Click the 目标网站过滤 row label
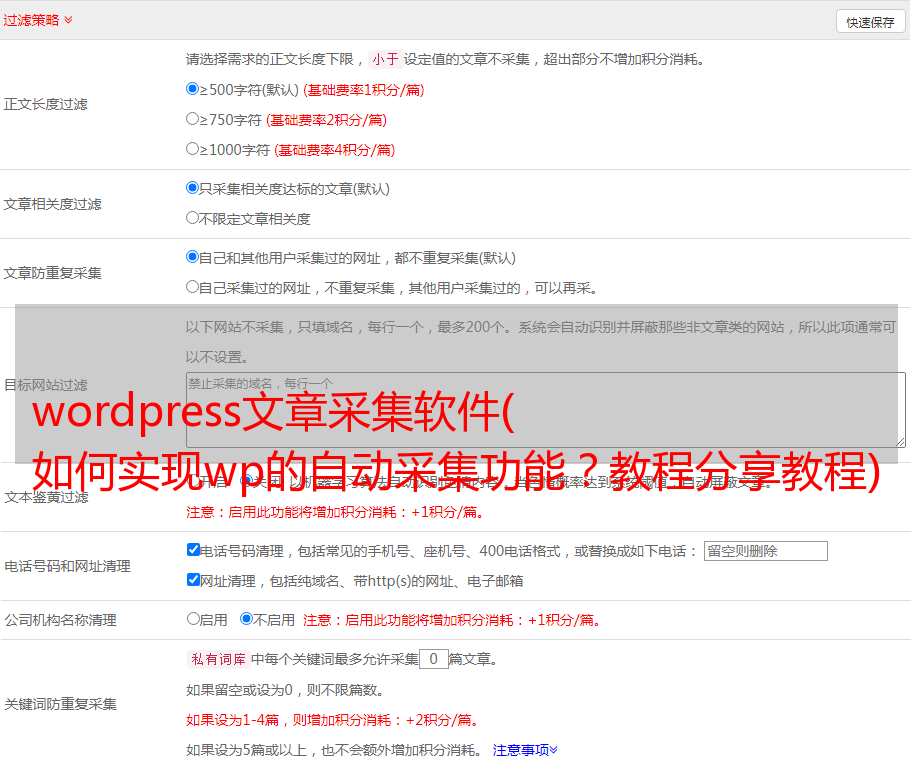This screenshot has width=912, height=768. pos(46,385)
